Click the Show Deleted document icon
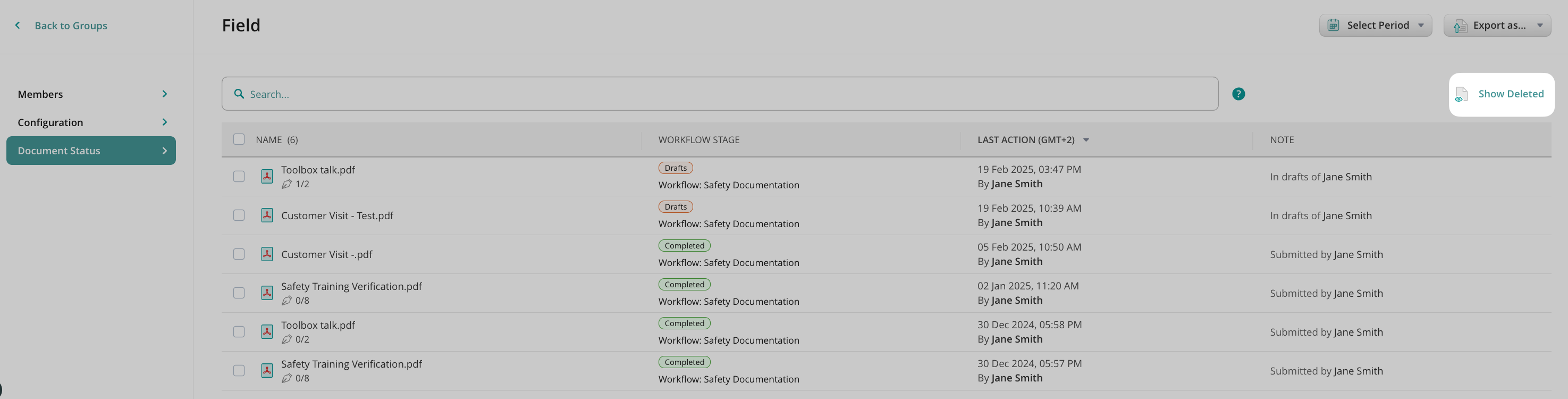This screenshot has width=1568, height=399. tap(1461, 94)
